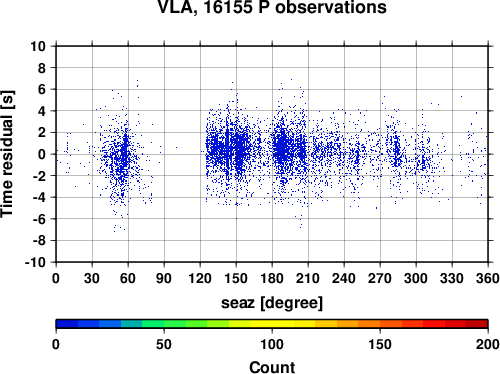
Task: Click the seaz [degree] axis label
Action: [272, 303]
